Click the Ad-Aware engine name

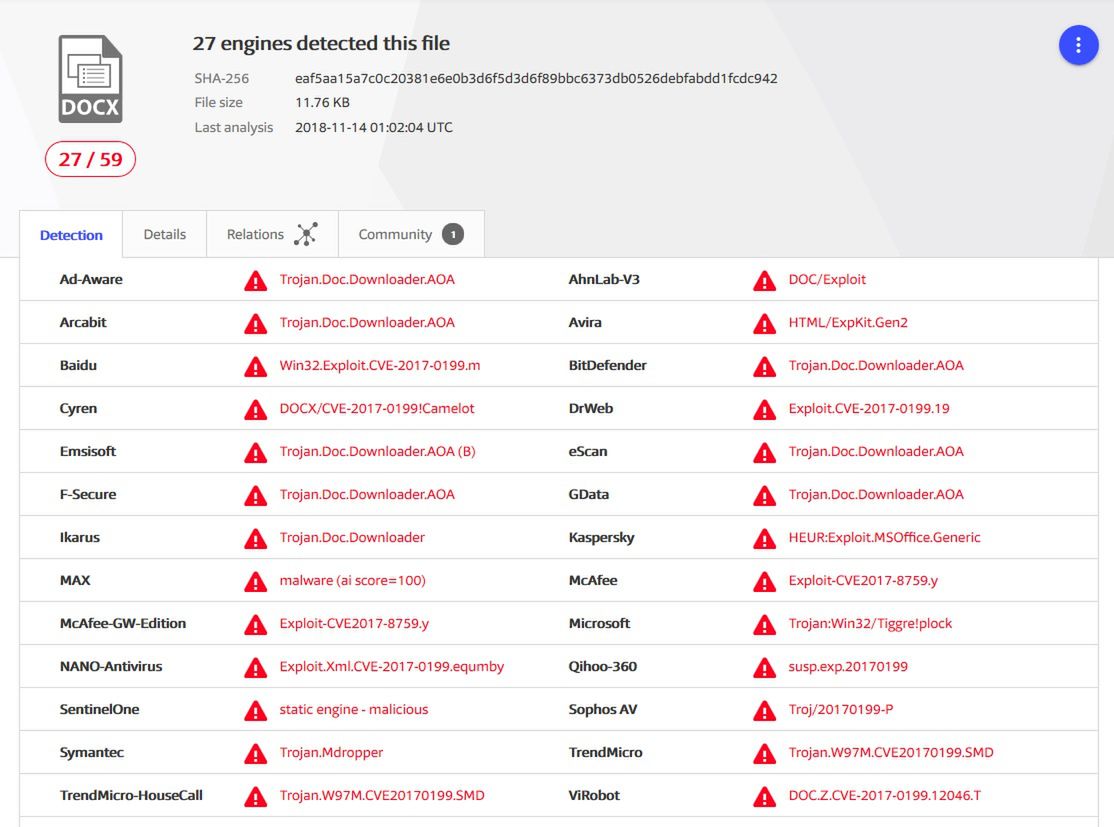click(91, 279)
